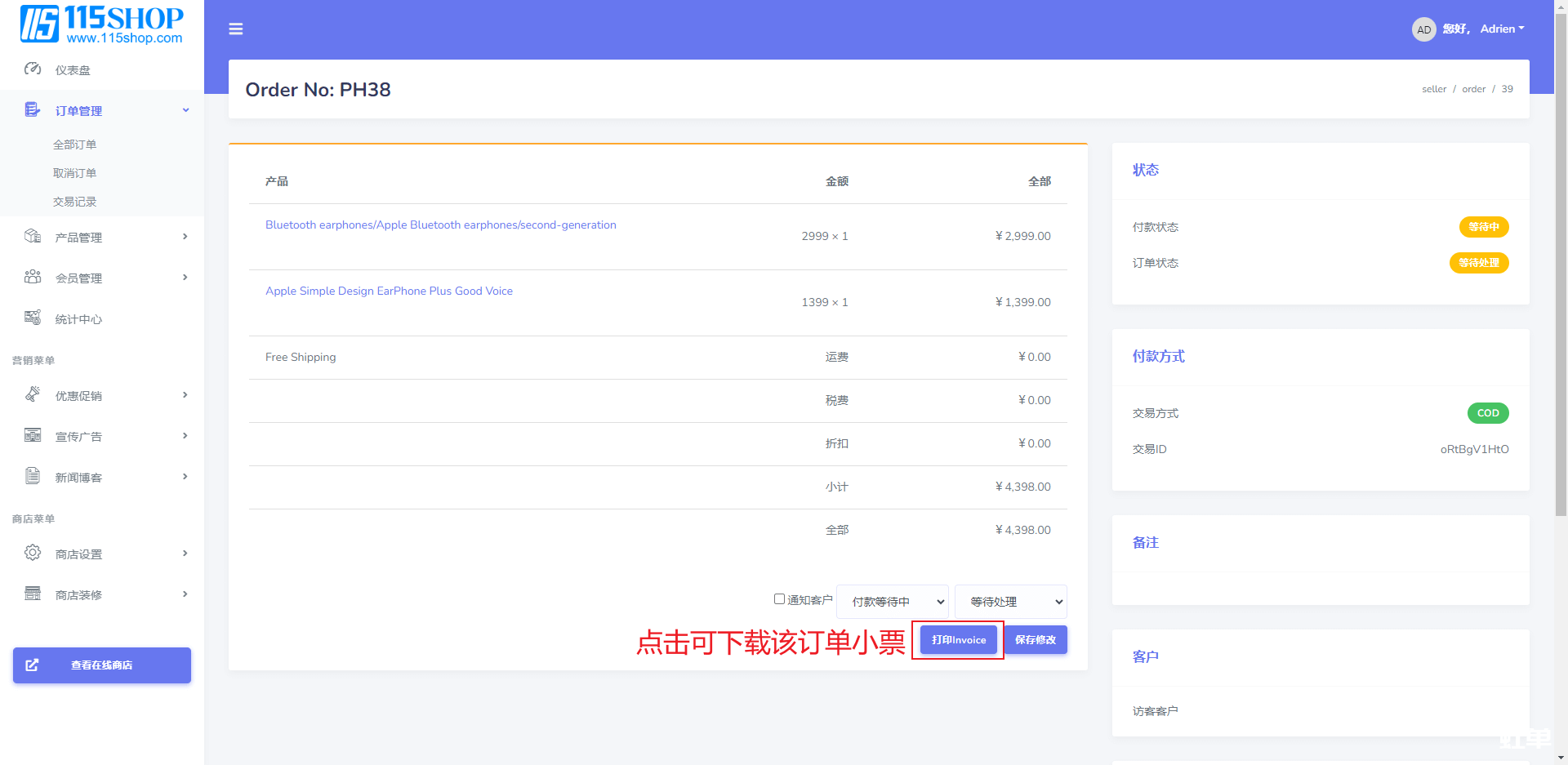
Task: Click the product management box icon
Action: click(x=33, y=237)
